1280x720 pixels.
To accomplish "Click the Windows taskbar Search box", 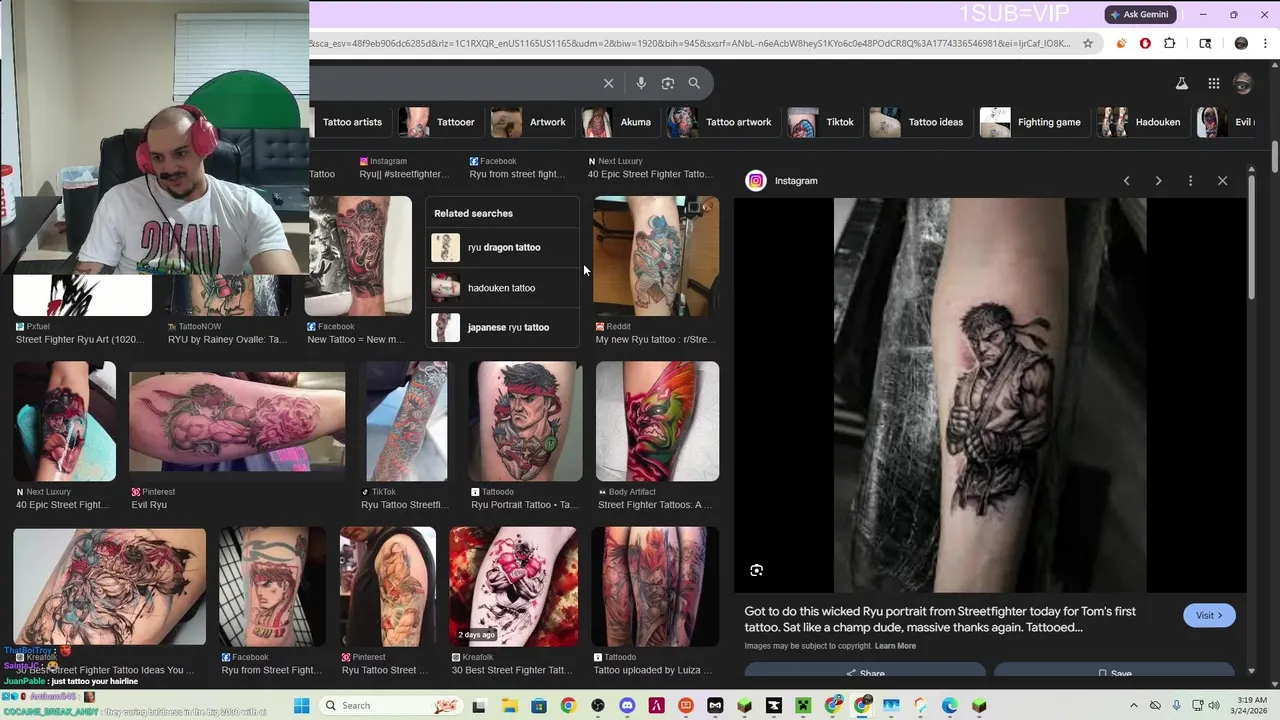I will [x=392, y=705].
